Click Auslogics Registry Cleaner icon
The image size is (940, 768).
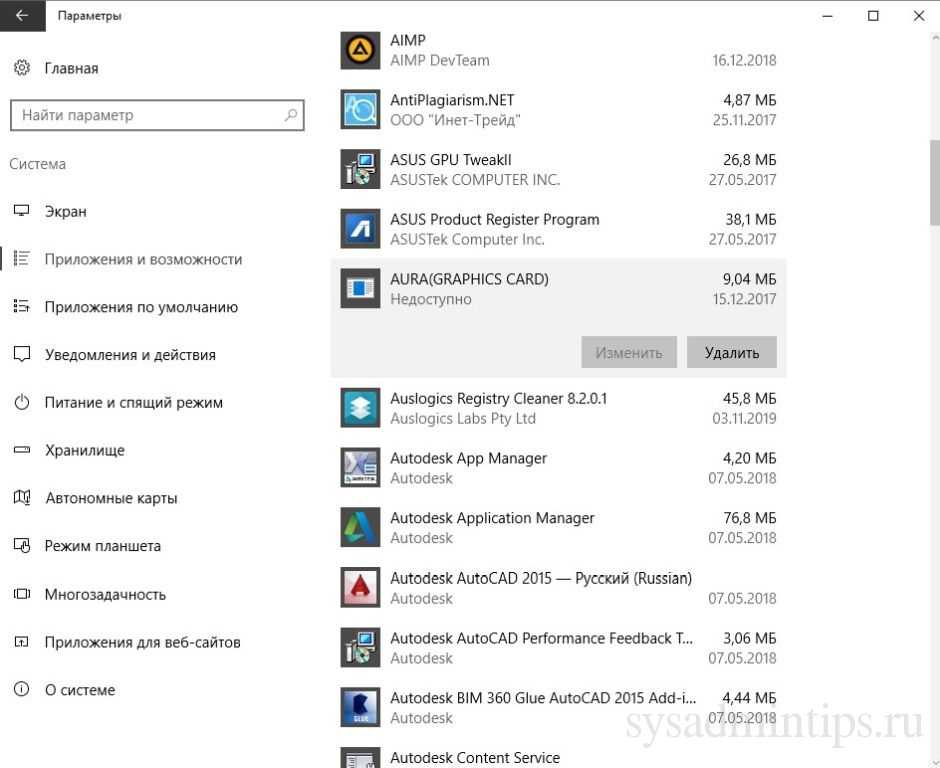coord(360,408)
